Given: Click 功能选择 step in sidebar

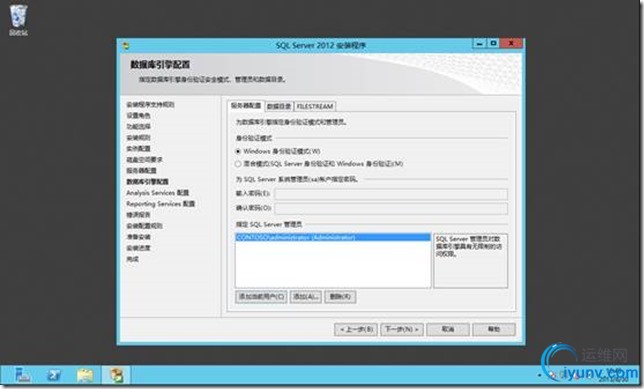Looking at the screenshot, I should click(x=138, y=127).
